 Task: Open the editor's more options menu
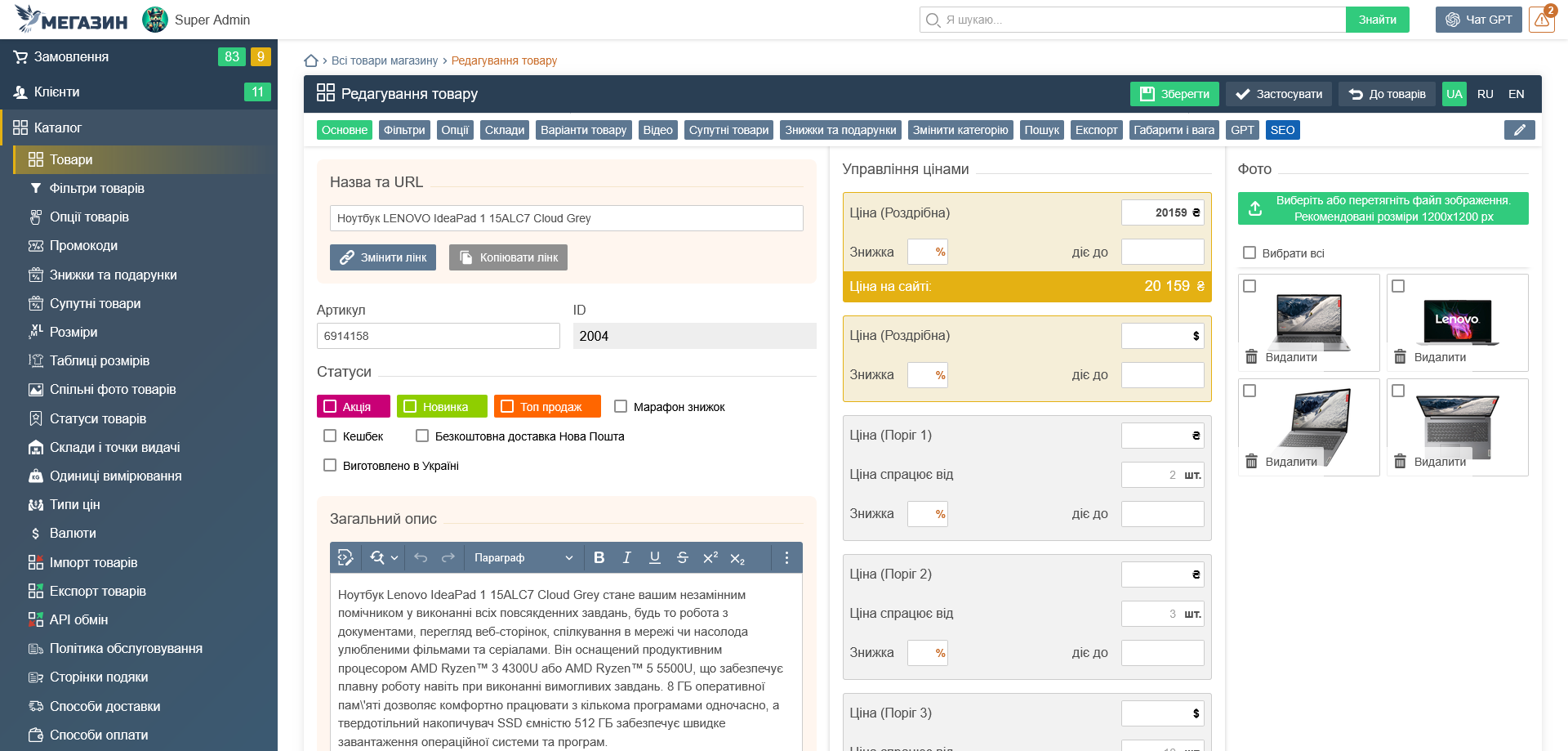click(786, 557)
